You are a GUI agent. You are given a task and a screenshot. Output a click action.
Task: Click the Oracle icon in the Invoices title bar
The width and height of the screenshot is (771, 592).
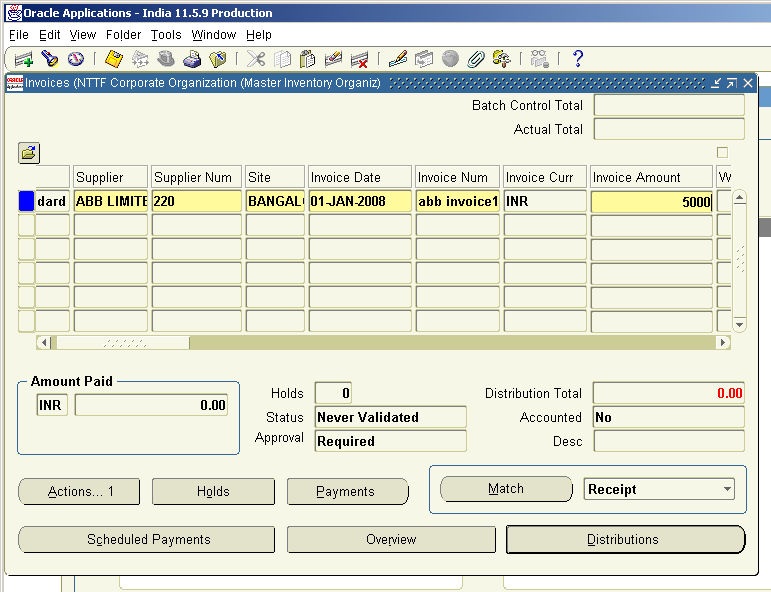tap(14, 83)
